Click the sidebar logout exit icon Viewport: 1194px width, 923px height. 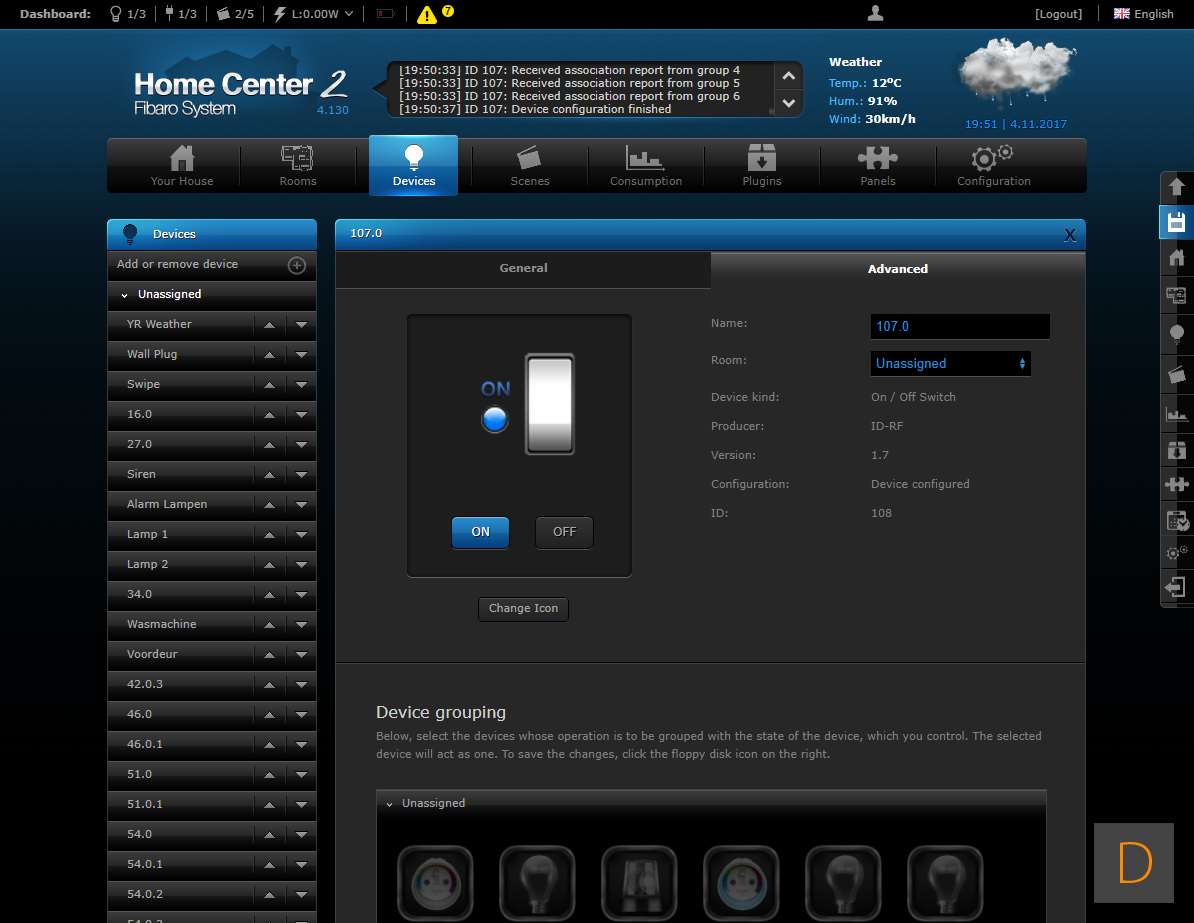click(x=1176, y=587)
